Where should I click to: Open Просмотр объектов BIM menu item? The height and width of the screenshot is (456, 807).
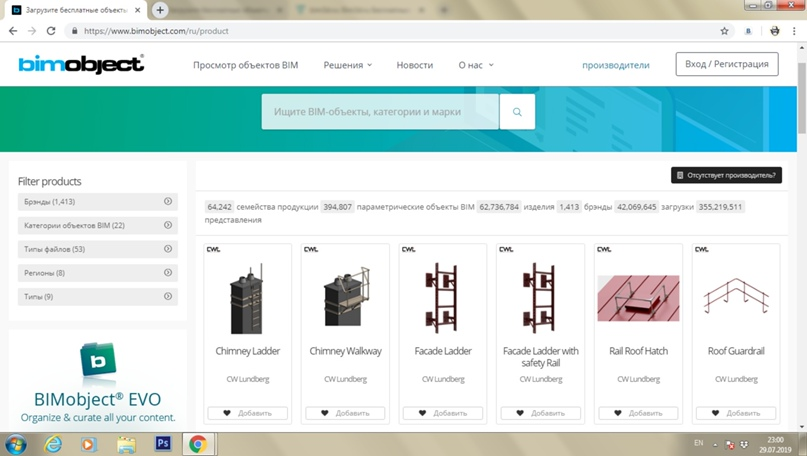(x=245, y=65)
